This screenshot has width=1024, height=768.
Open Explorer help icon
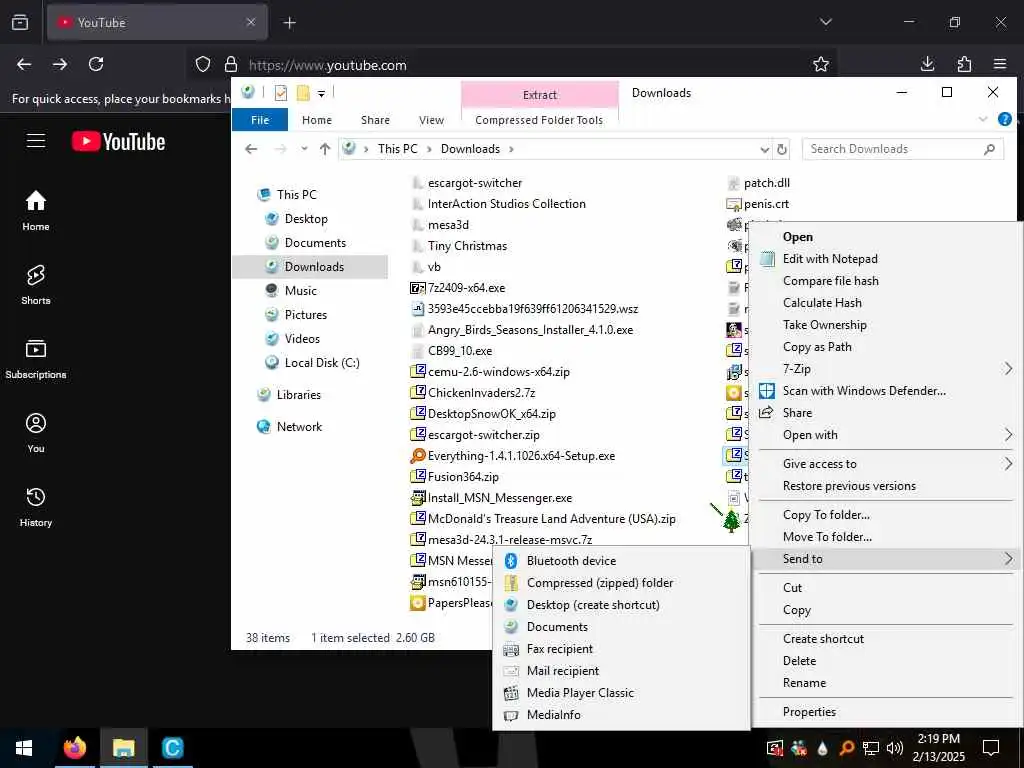pos(1004,120)
